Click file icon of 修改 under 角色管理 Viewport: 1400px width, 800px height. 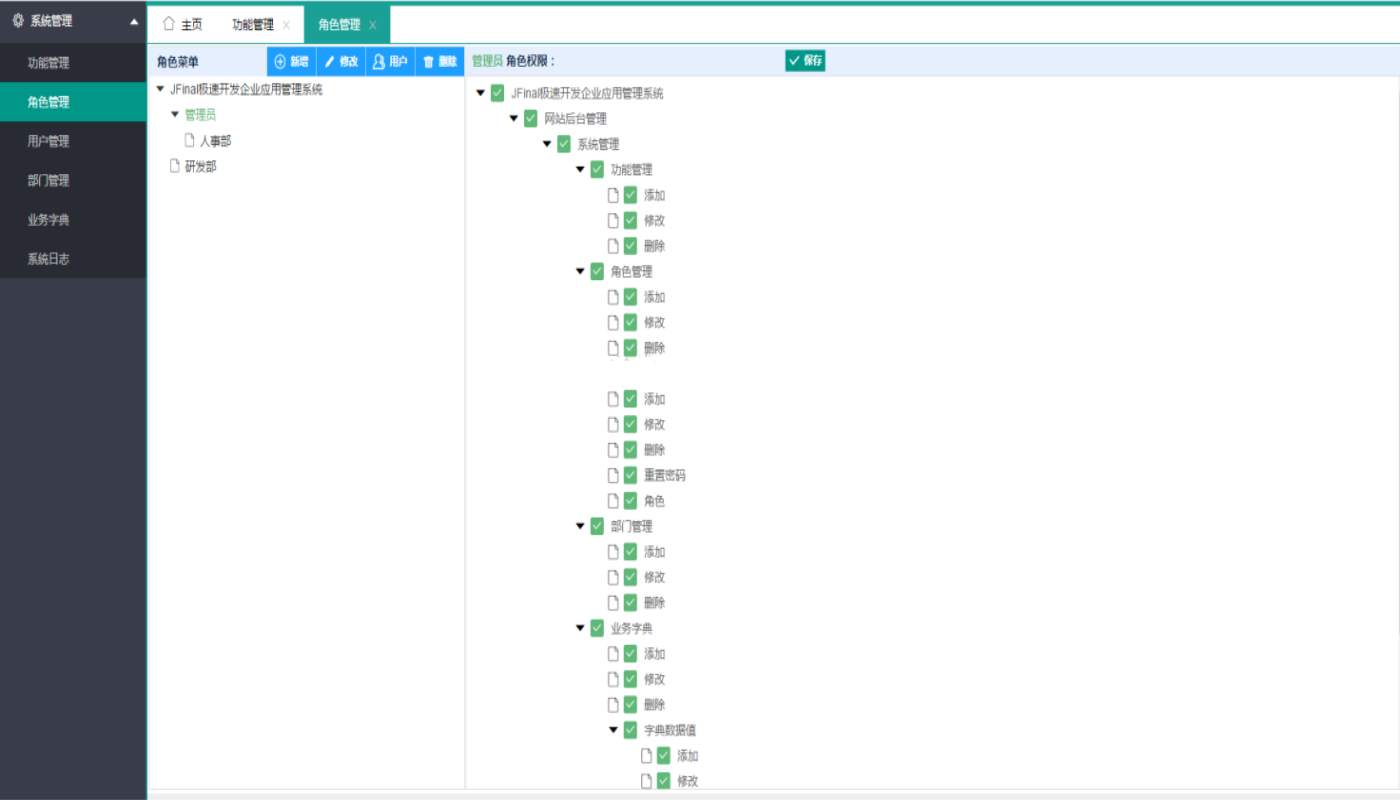click(x=614, y=322)
